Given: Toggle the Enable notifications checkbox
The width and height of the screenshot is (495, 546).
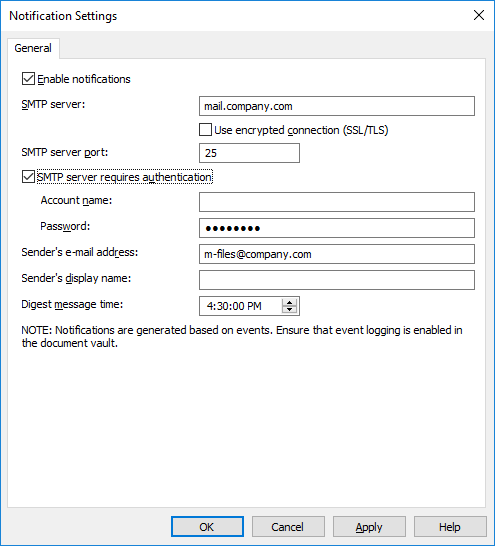Looking at the screenshot, I should click(x=28, y=79).
